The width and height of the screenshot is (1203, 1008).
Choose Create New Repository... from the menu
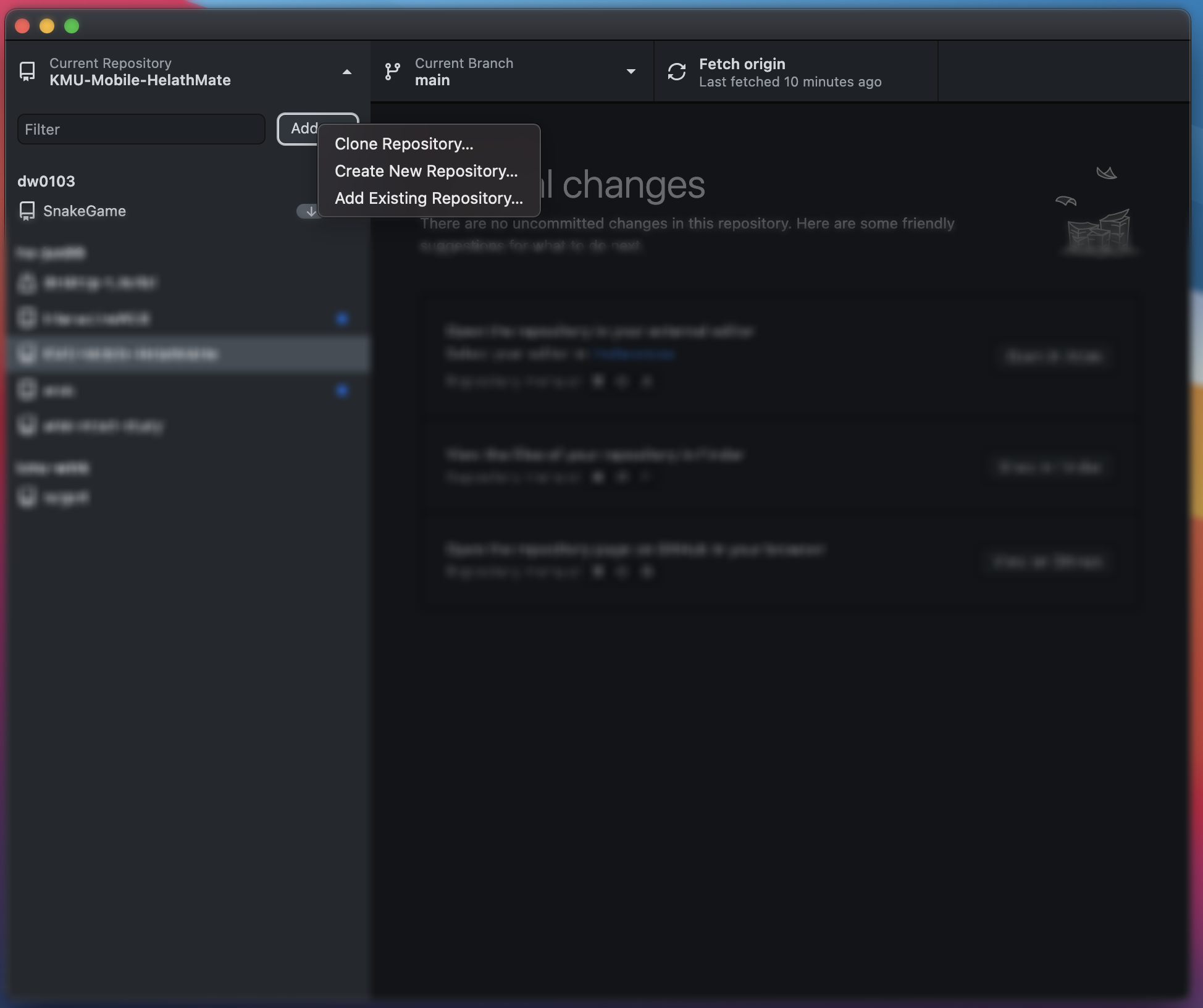(426, 171)
